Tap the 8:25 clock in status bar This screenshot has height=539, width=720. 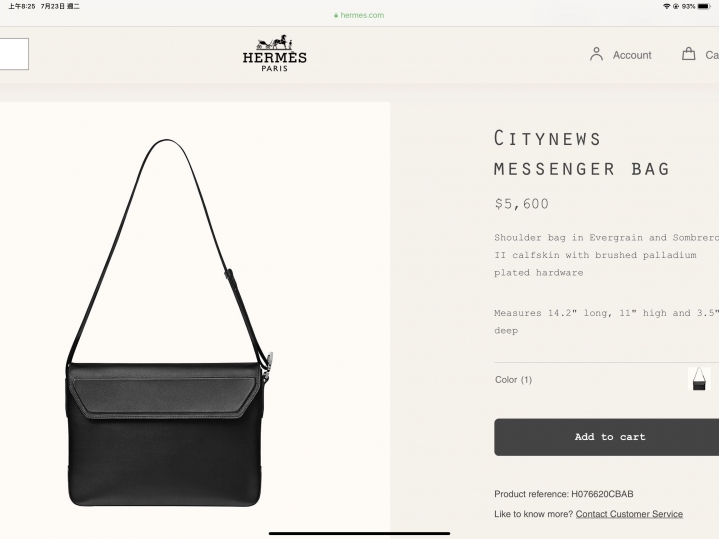22,6
